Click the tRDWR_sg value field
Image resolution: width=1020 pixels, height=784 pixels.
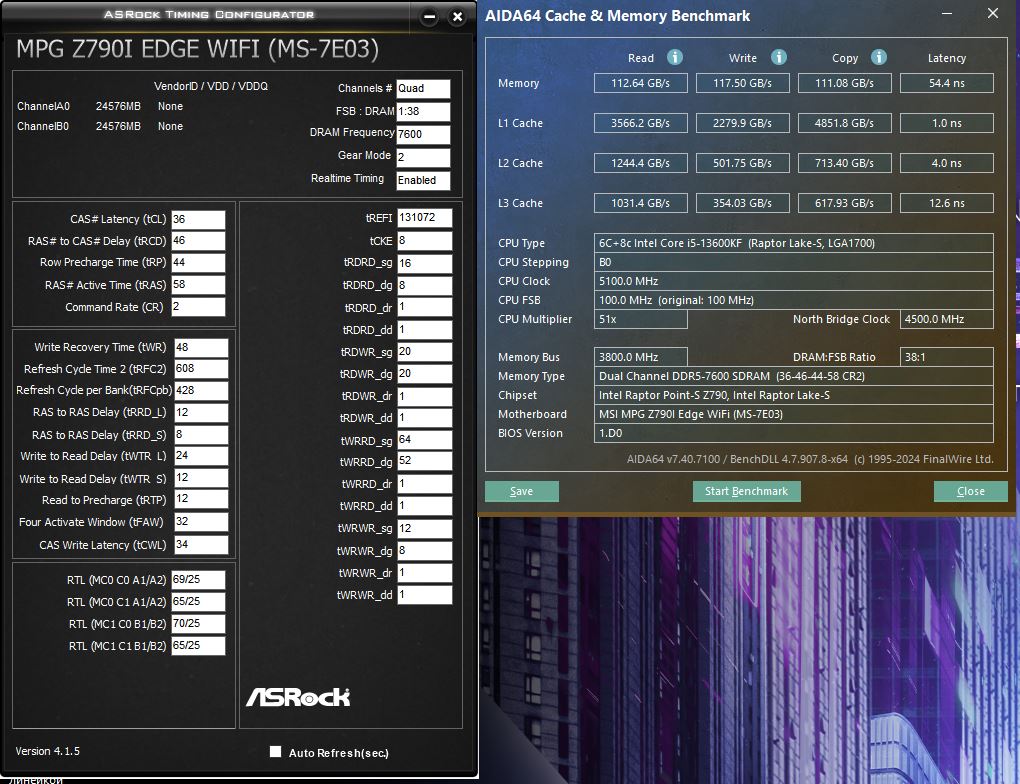pos(425,352)
